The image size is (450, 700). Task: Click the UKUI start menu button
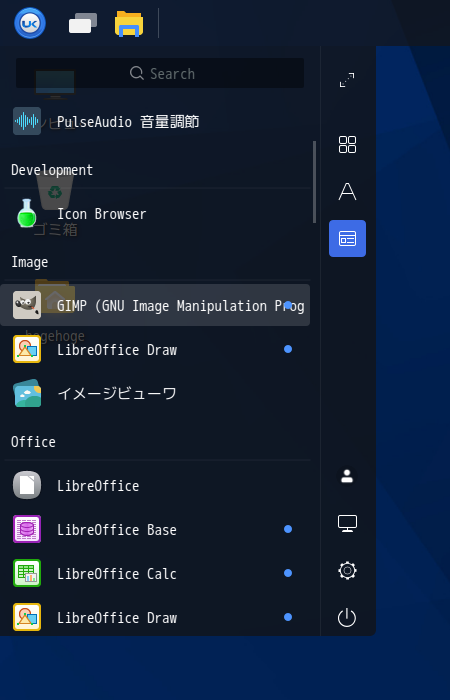29,23
